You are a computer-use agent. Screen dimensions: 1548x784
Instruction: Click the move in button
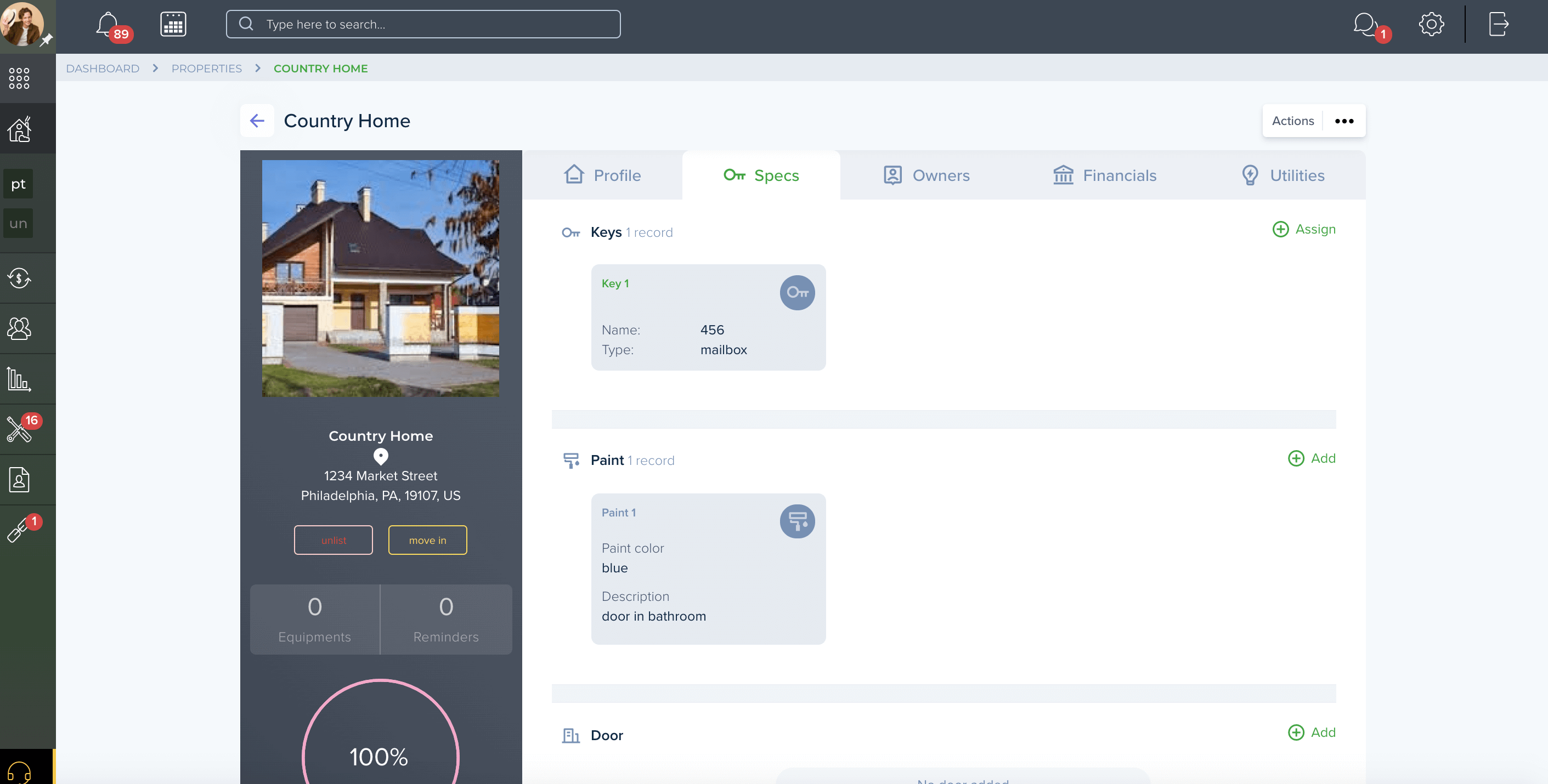[x=427, y=540]
